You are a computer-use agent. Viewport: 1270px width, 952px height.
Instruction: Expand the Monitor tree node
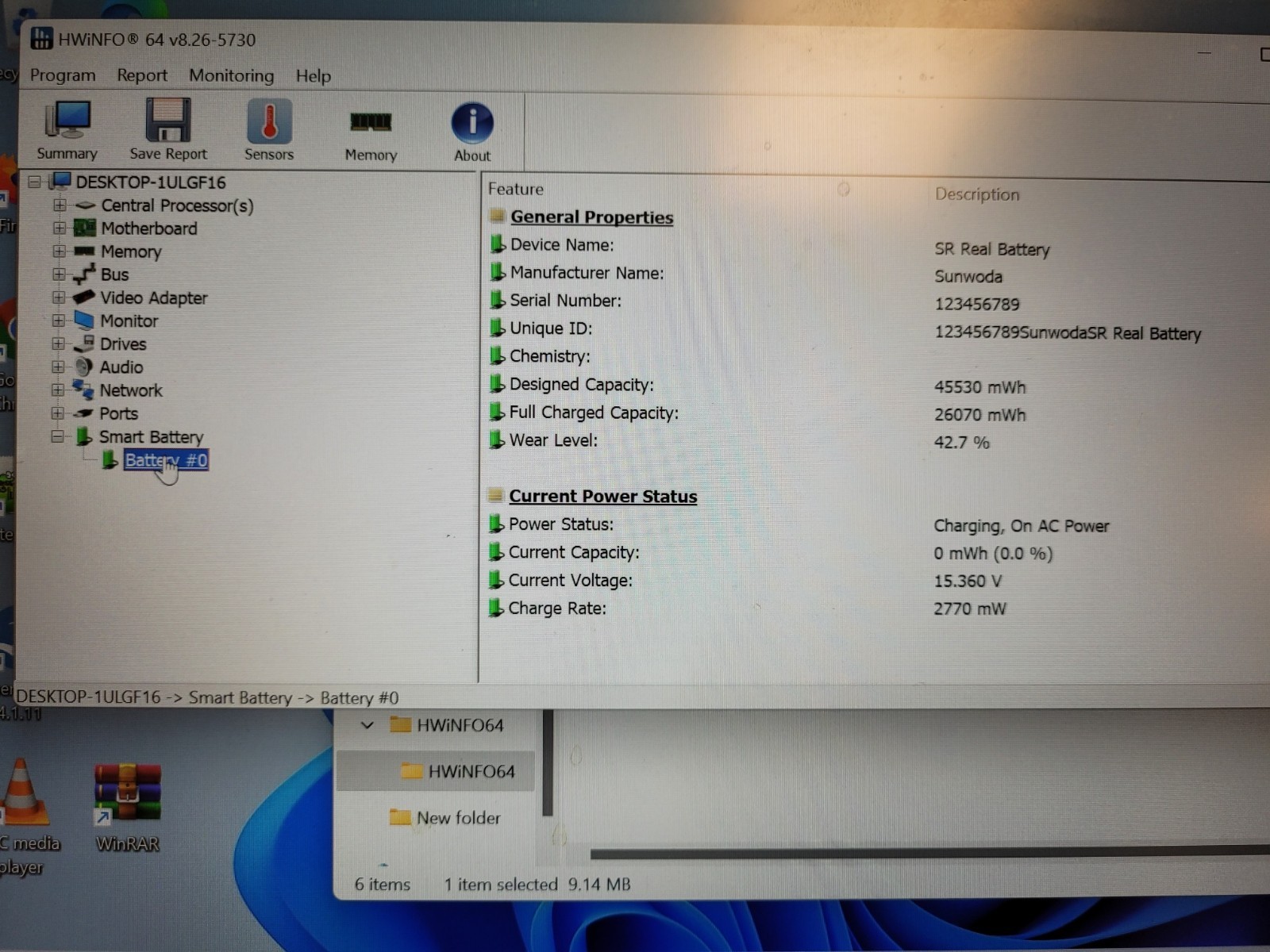[x=59, y=321]
